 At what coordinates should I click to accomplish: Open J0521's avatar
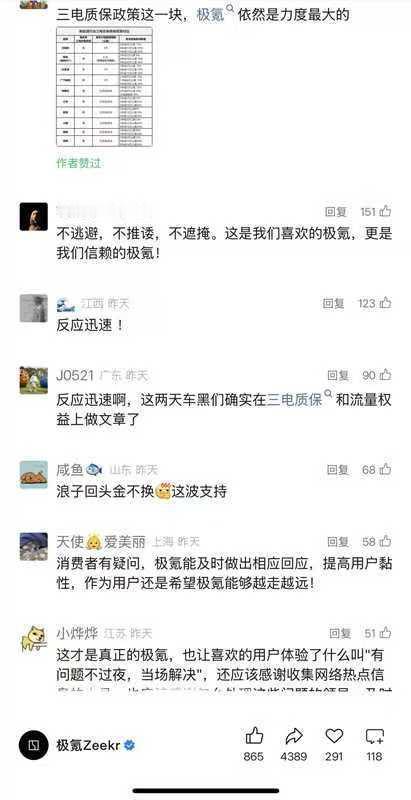coord(34,380)
